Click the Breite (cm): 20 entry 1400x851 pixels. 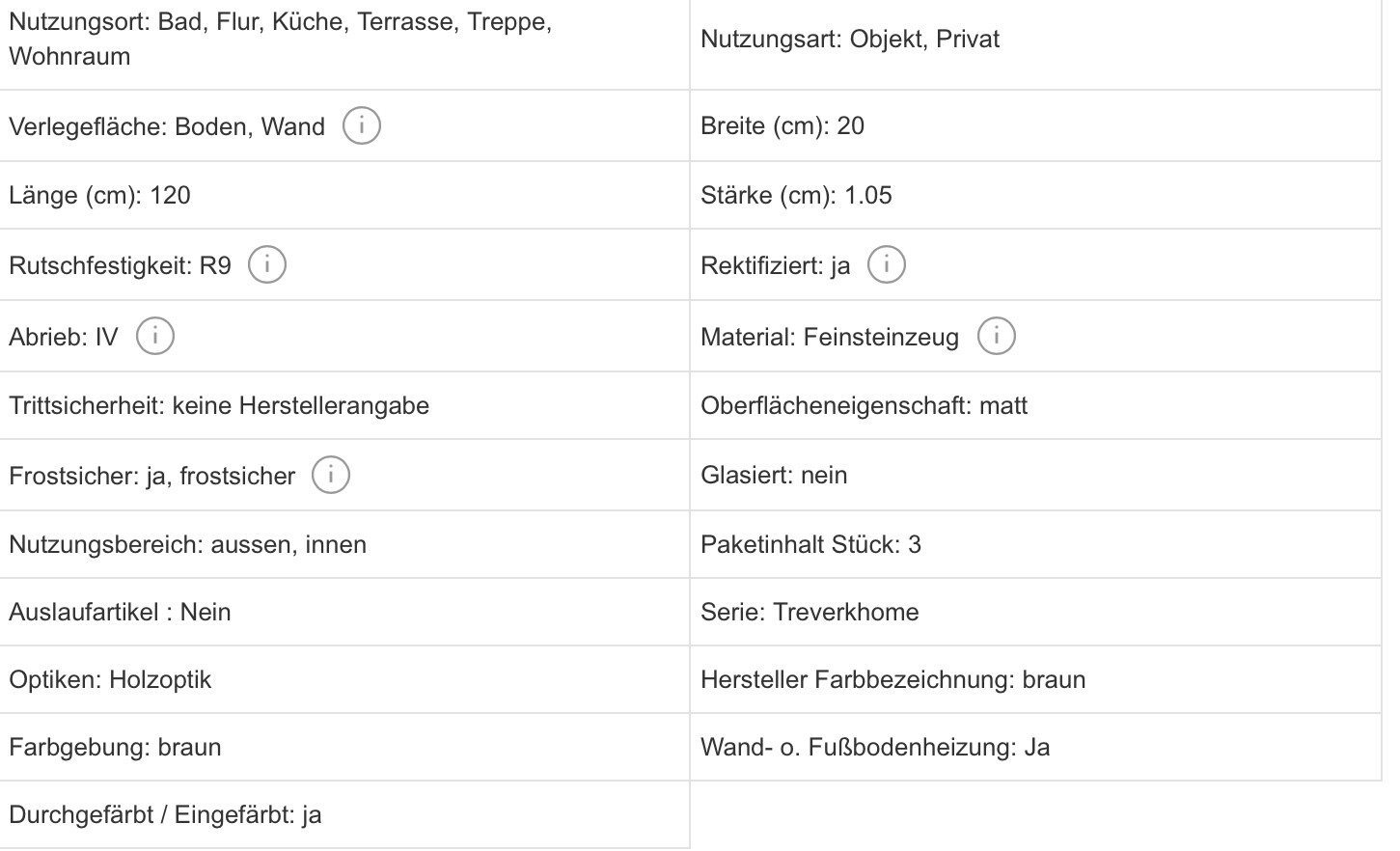tap(782, 126)
